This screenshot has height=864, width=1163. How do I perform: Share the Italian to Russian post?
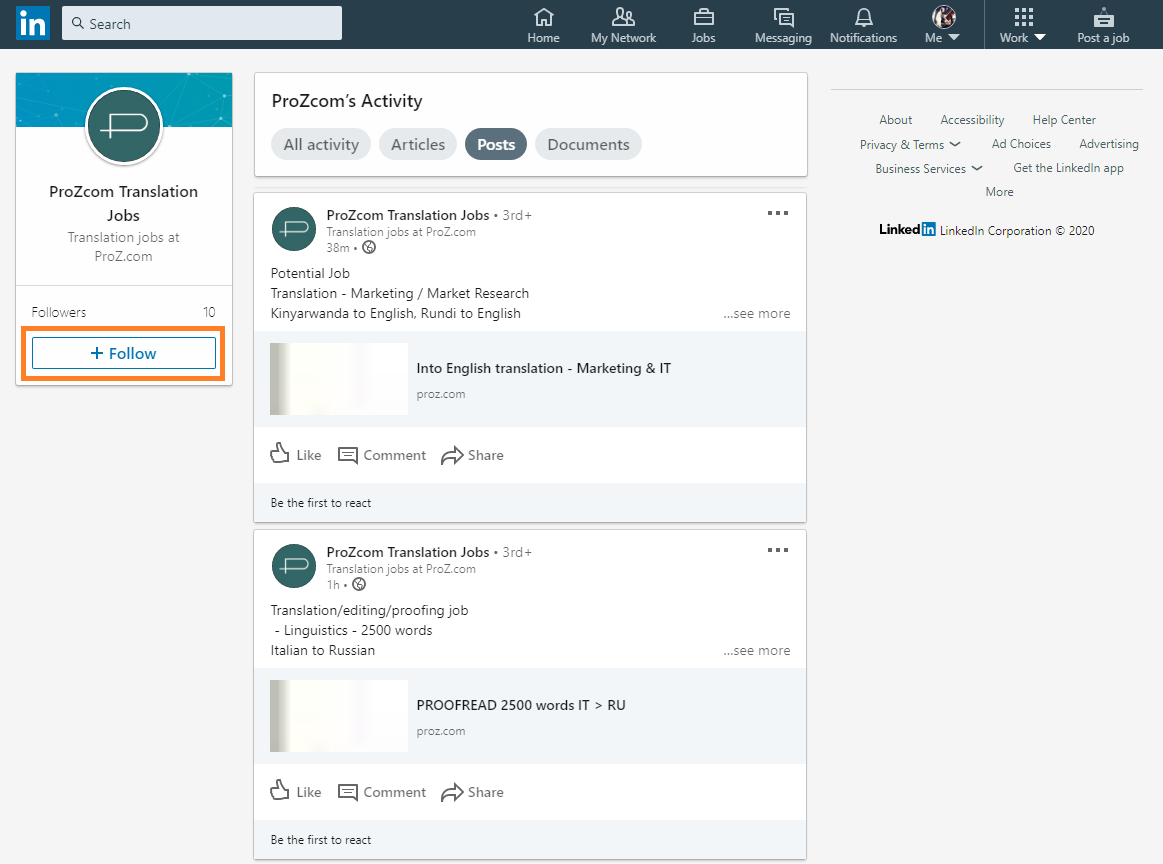[x=472, y=792]
